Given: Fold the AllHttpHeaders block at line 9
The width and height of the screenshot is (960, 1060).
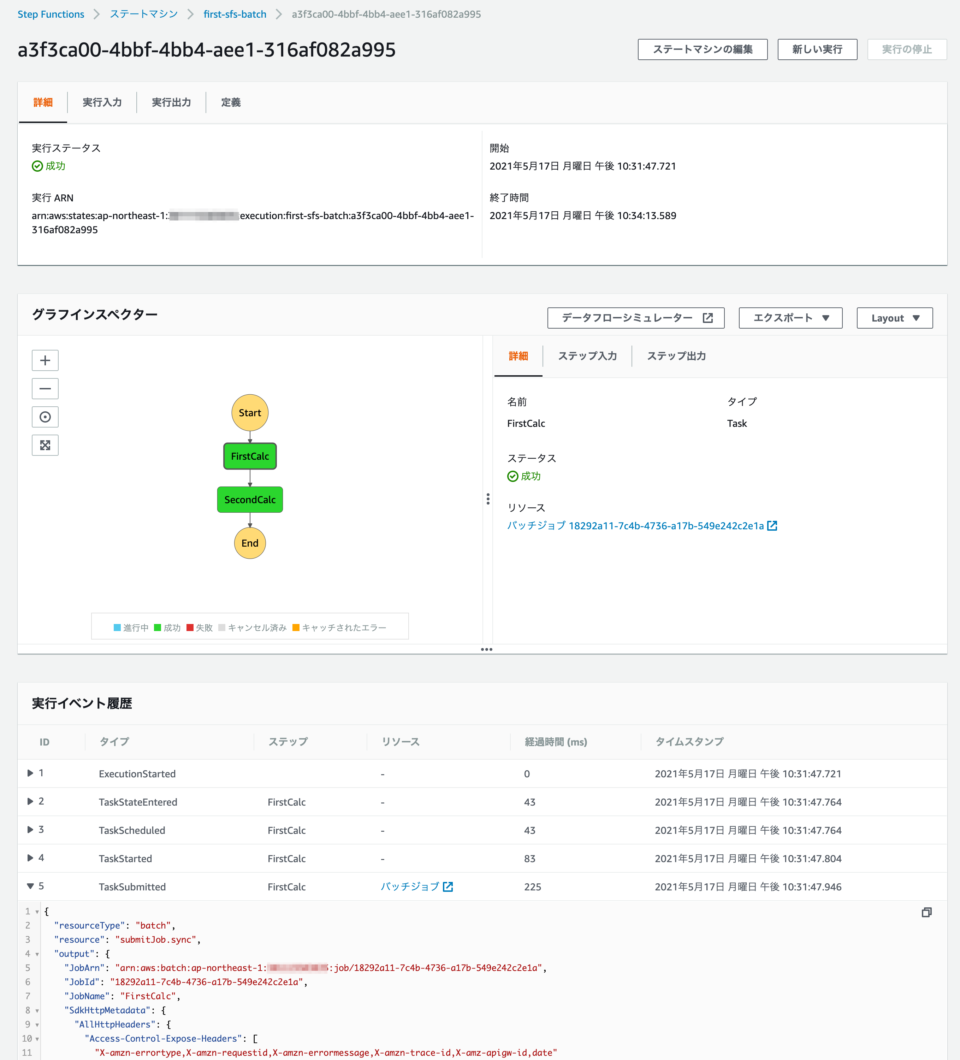Looking at the screenshot, I should pos(37,1026).
